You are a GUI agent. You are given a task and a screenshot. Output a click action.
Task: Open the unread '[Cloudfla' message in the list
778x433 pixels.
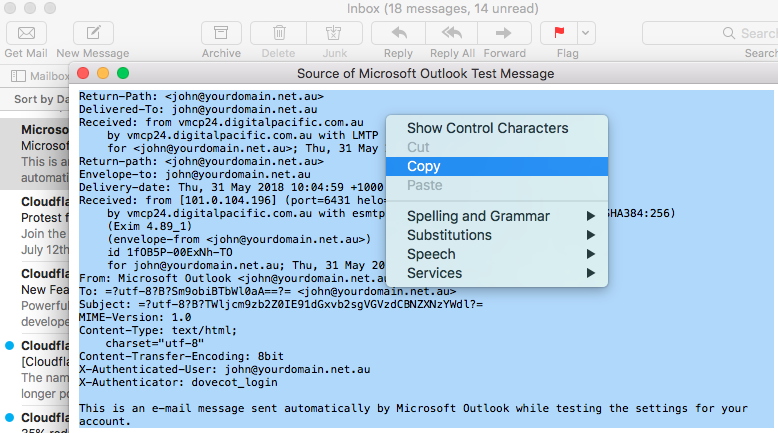point(35,369)
